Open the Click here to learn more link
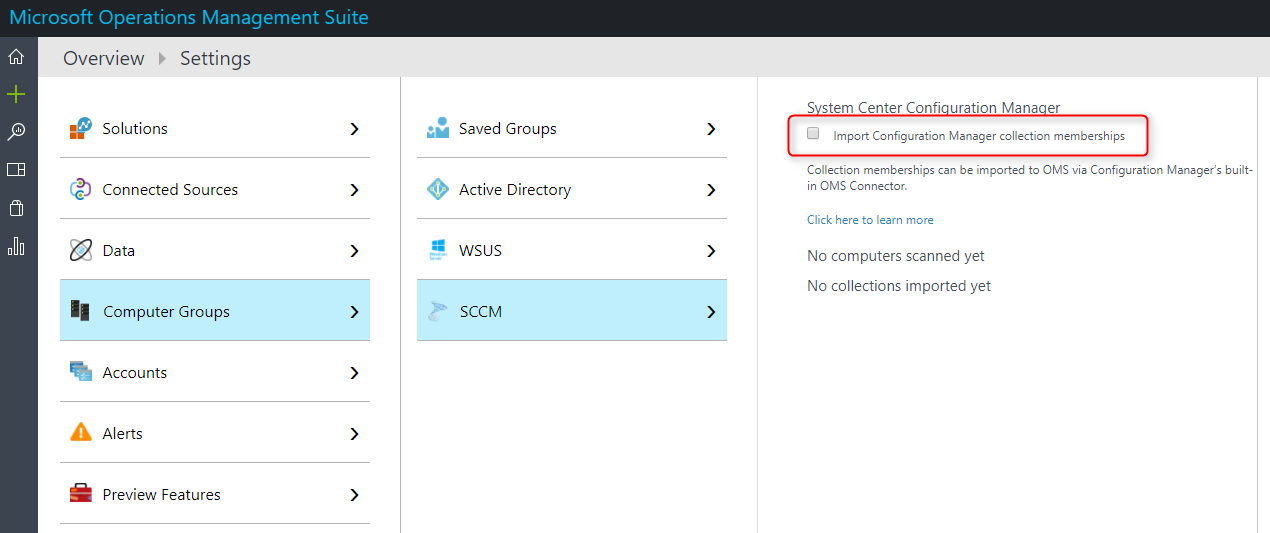Image resolution: width=1270 pixels, height=533 pixels. click(870, 219)
